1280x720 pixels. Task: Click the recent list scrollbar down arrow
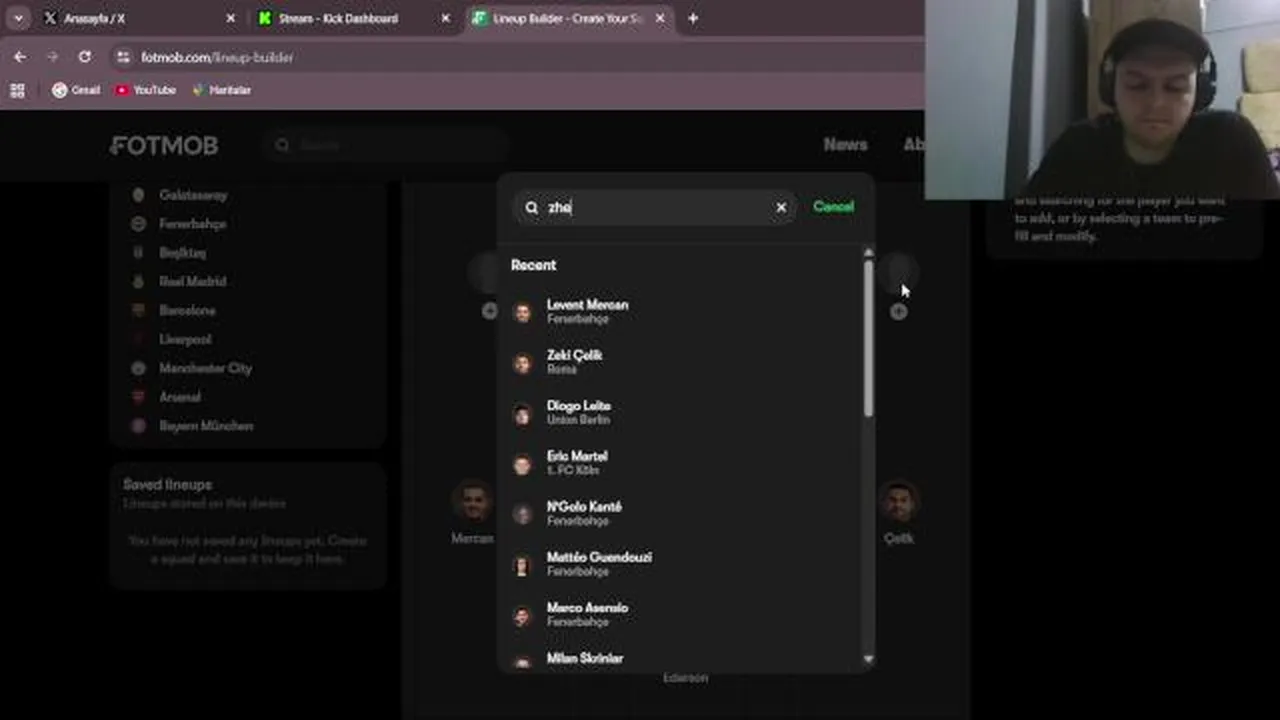(x=868, y=659)
